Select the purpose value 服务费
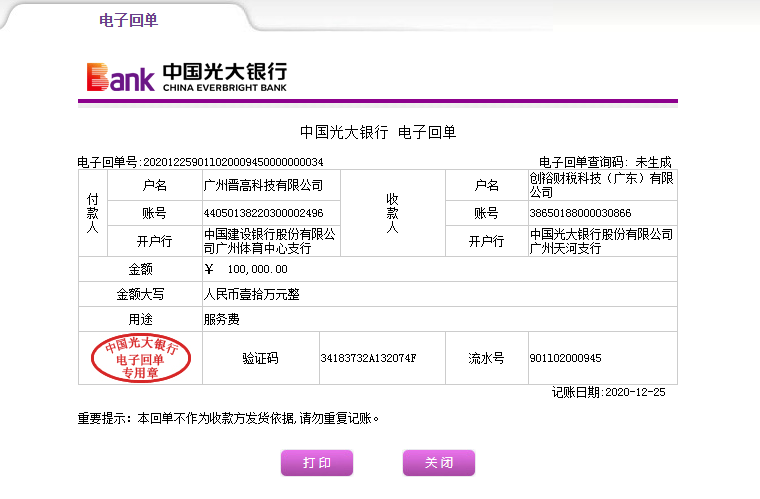The height and width of the screenshot is (499, 760). 222,319
